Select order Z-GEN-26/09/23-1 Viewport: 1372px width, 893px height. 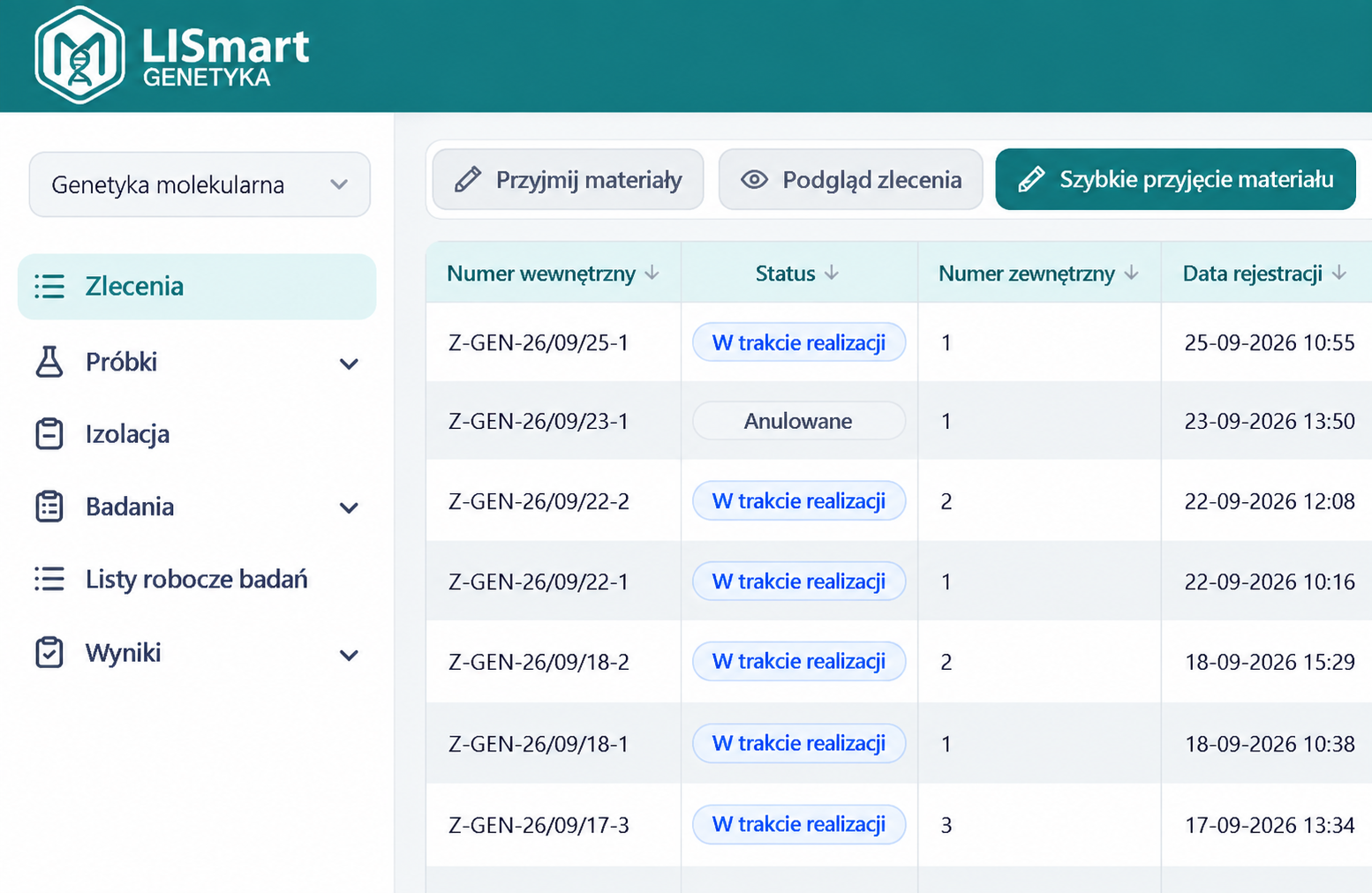tap(539, 421)
